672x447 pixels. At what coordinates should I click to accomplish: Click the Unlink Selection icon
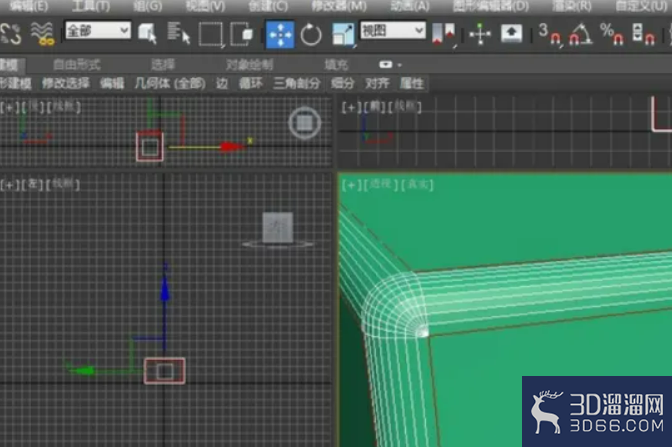point(11,34)
